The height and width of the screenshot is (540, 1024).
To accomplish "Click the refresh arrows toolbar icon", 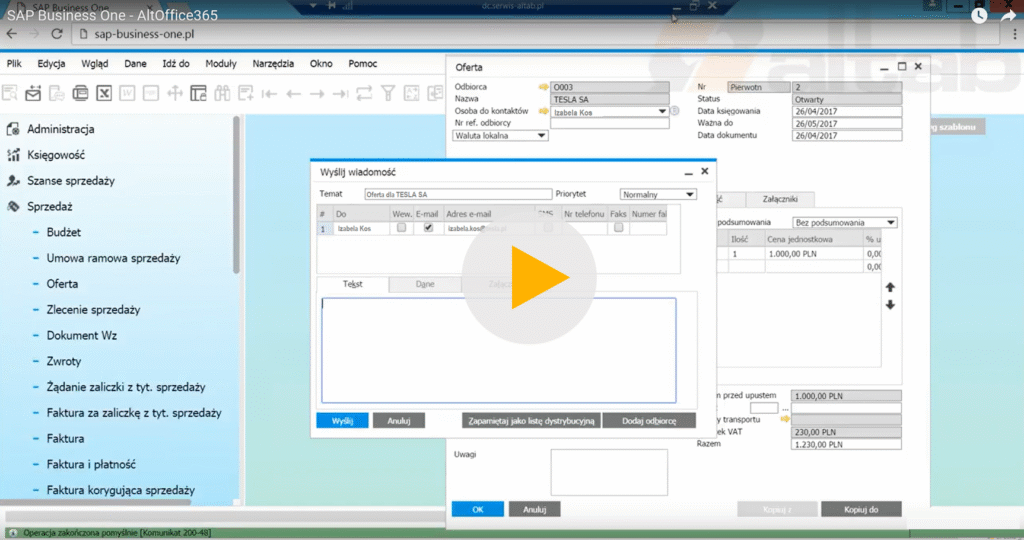I will (364, 93).
